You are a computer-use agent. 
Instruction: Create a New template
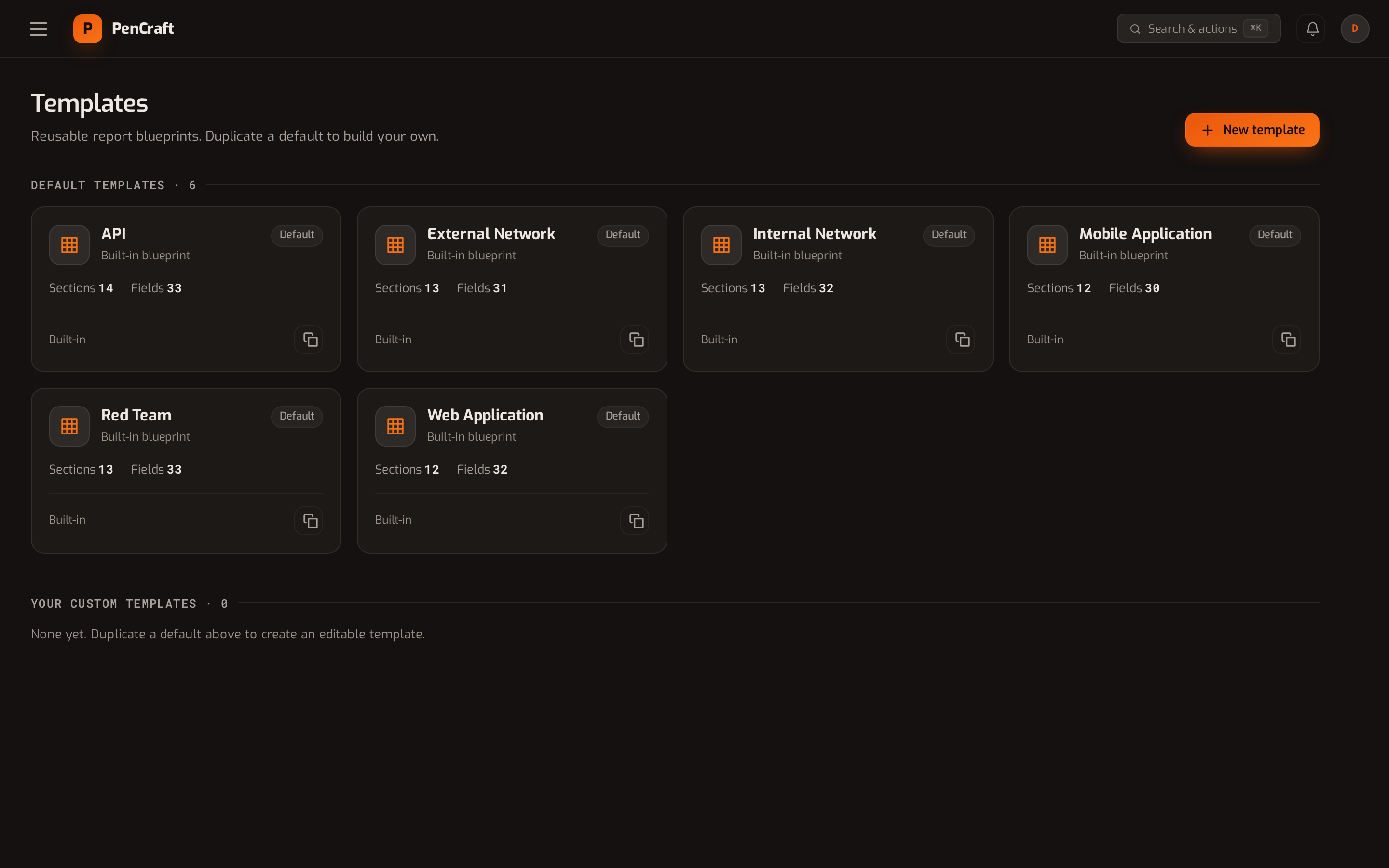click(1252, 130)
